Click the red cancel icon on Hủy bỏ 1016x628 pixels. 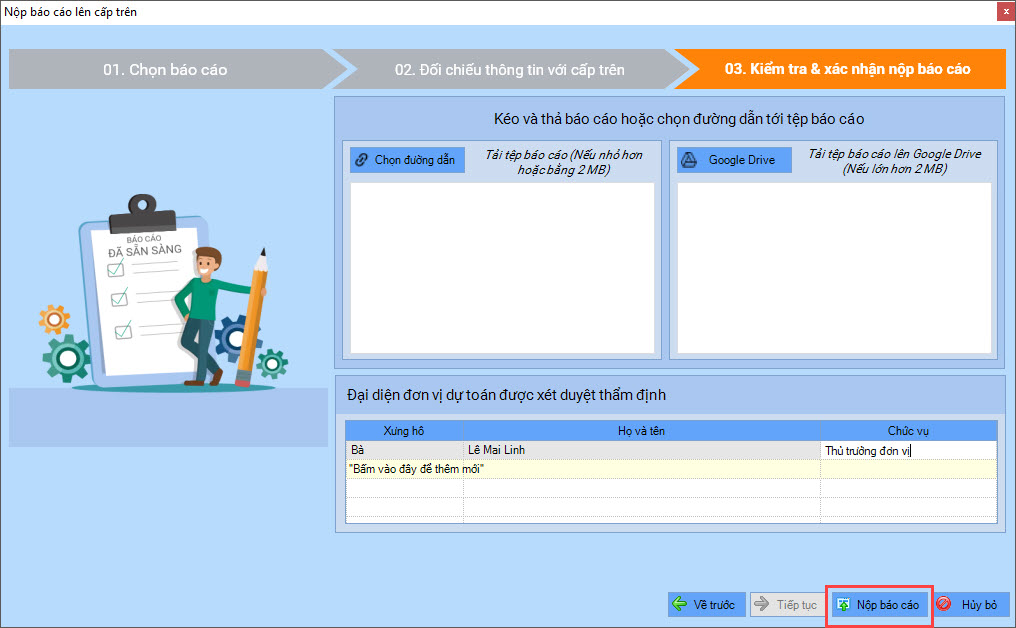tap(945, 605)
